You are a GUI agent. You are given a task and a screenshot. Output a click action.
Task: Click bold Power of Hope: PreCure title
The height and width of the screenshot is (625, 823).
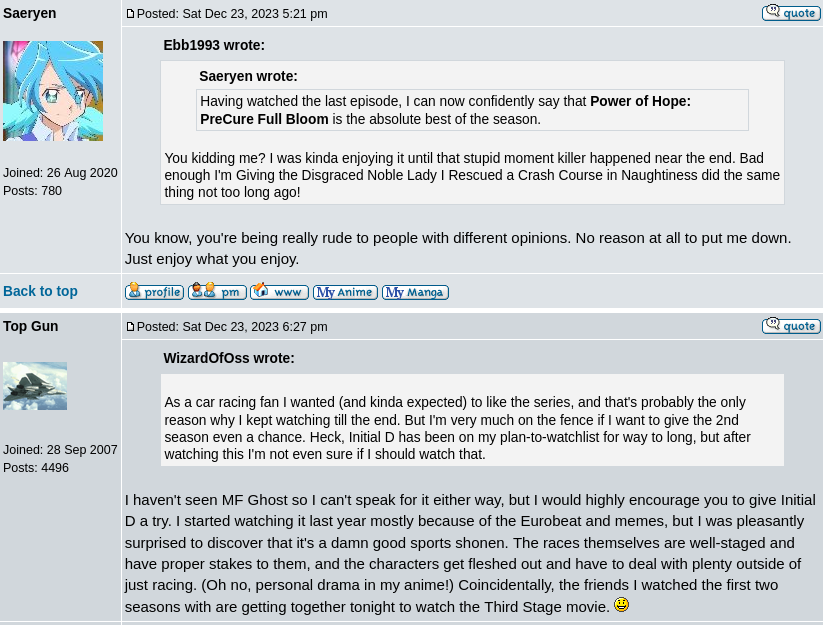445,110
